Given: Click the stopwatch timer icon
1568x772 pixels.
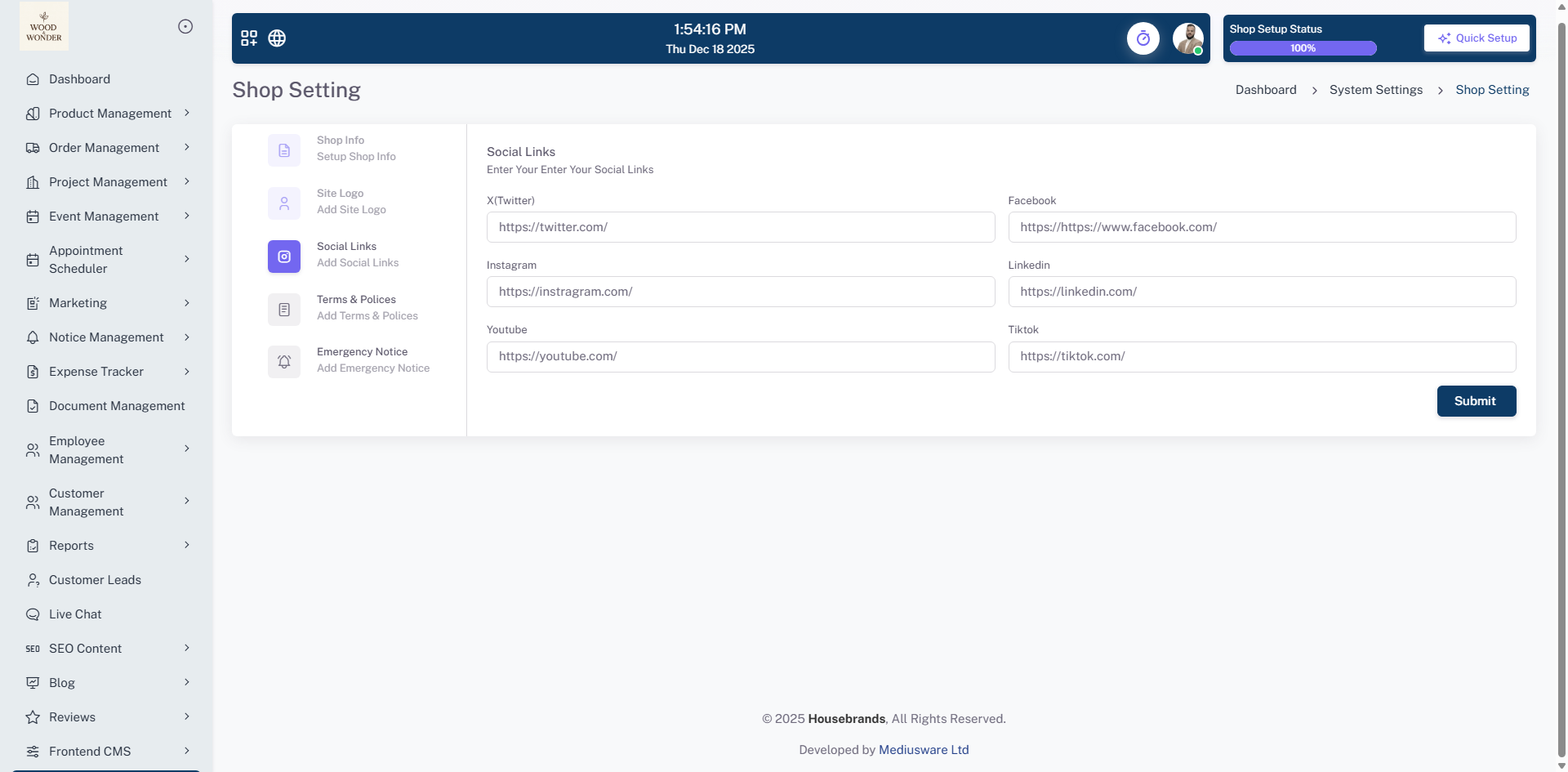Looking at the screenshot, I should (x=1143, y=38).
